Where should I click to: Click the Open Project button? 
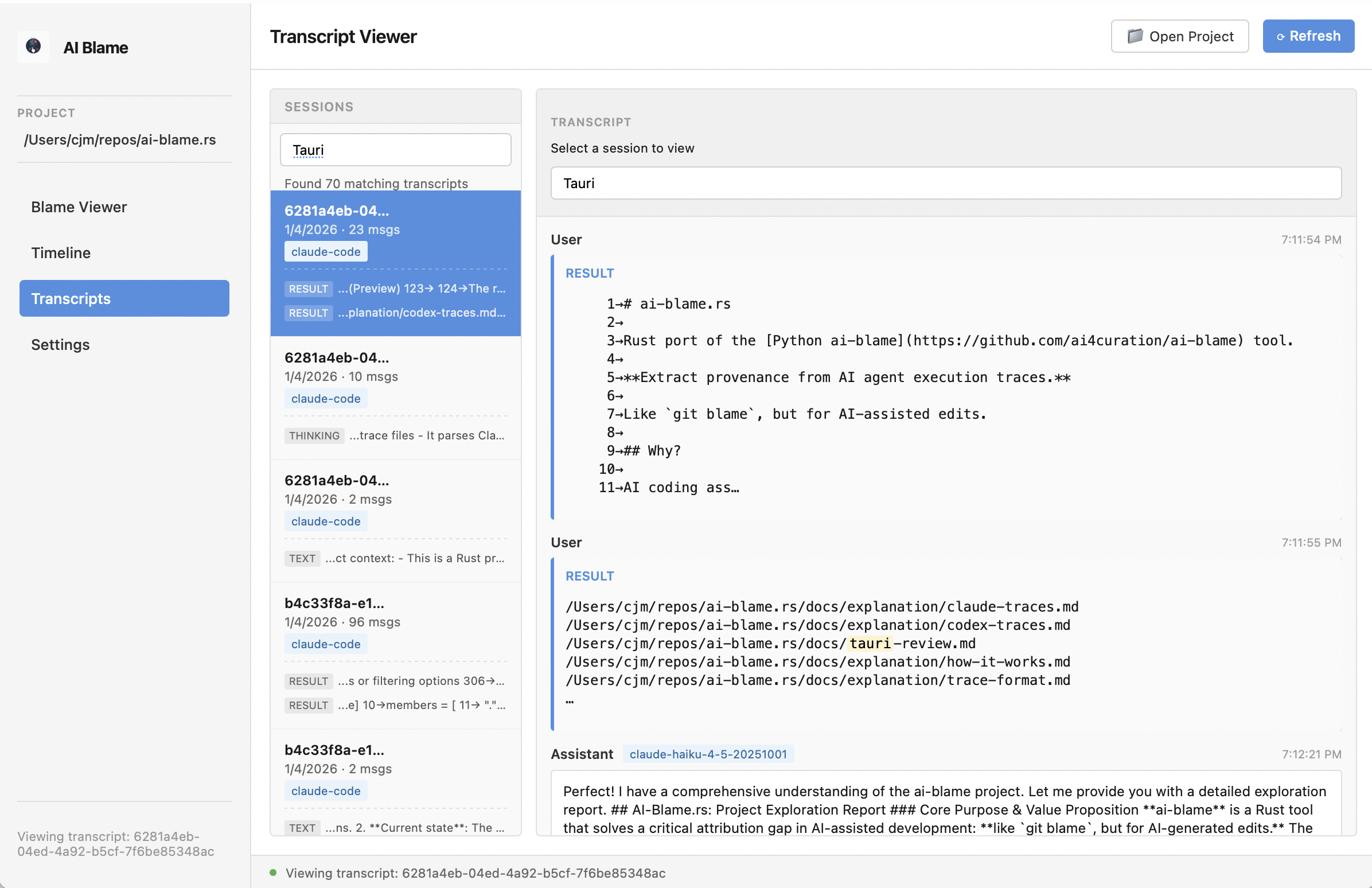tap(1179, 36)
